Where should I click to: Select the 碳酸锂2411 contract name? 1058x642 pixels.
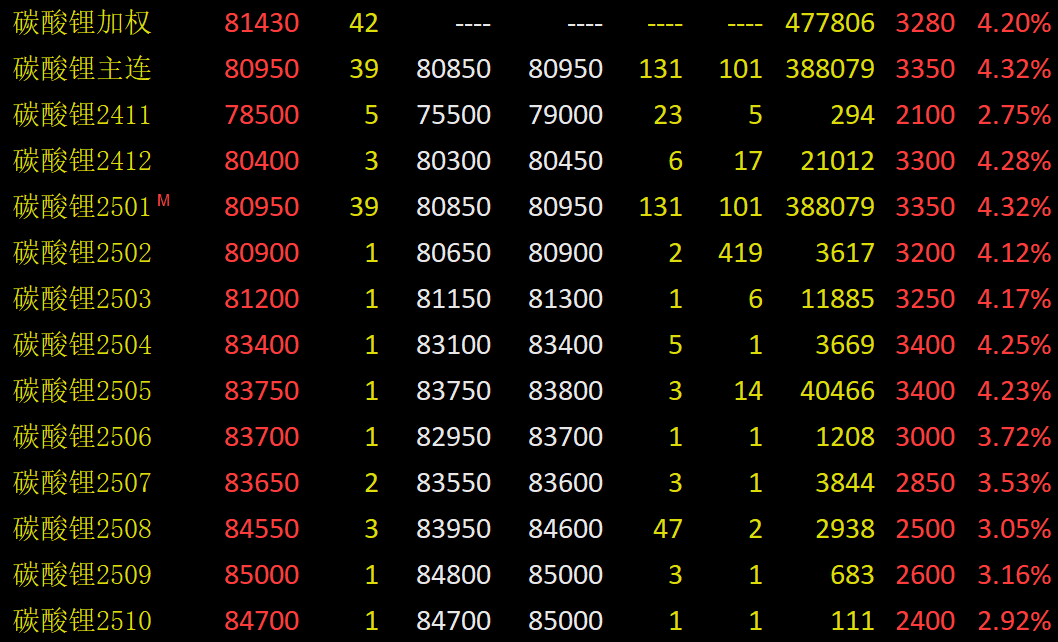point(82,115)
